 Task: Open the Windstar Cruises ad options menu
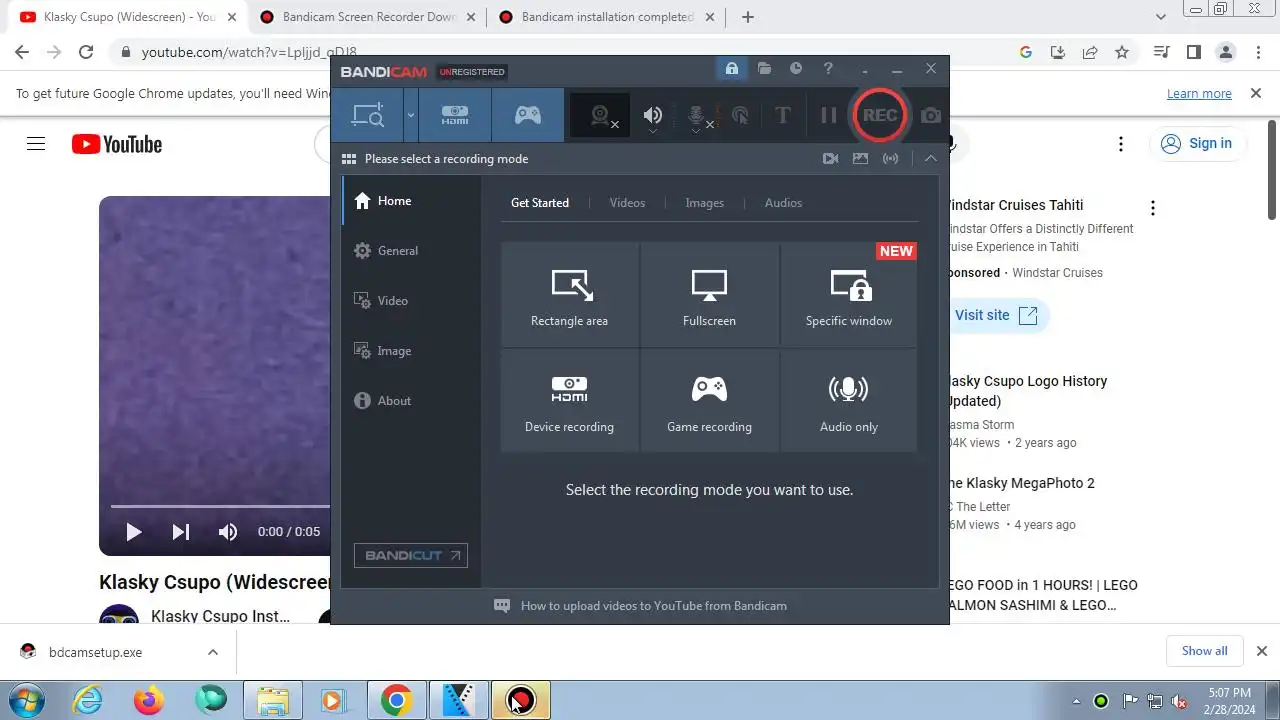[x=1153, y=208]
